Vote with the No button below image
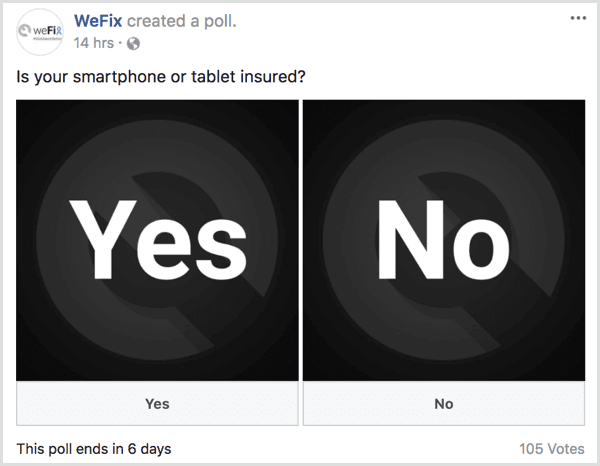600x466 pixels. coord(443,404)
